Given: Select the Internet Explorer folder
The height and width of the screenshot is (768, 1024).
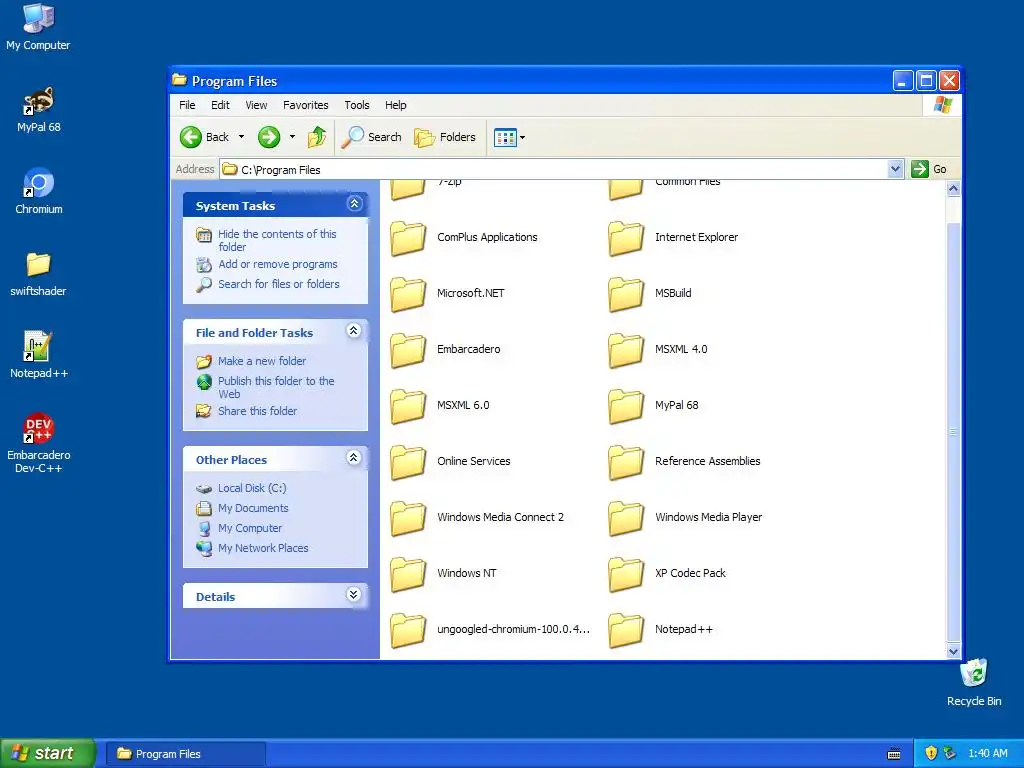Looking at the screenshot, I should (673, 238).
